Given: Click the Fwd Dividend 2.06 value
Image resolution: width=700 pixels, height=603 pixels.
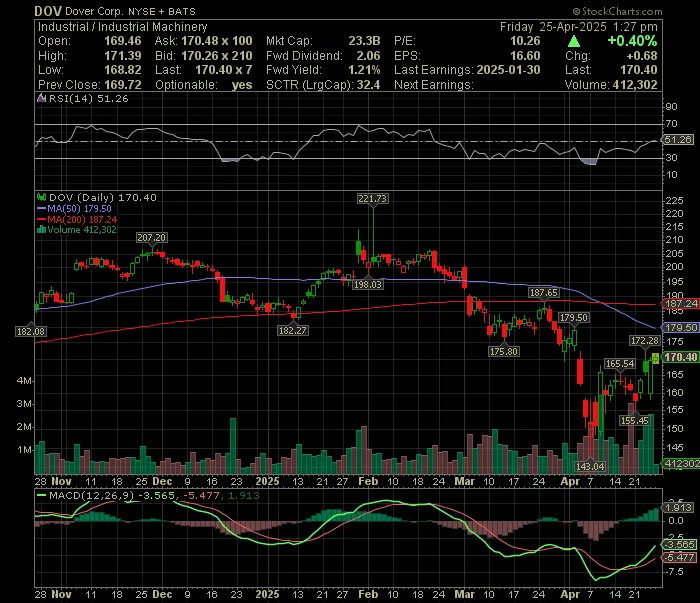Looking at the screenshot, I should 368,56.
